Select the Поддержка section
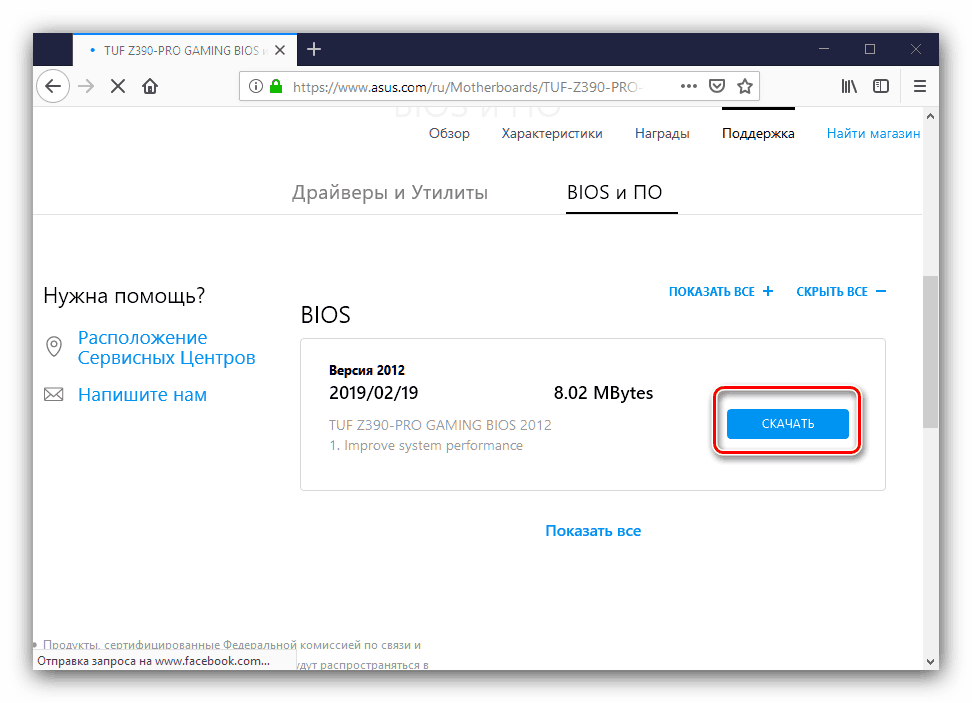 click(758, 133)
